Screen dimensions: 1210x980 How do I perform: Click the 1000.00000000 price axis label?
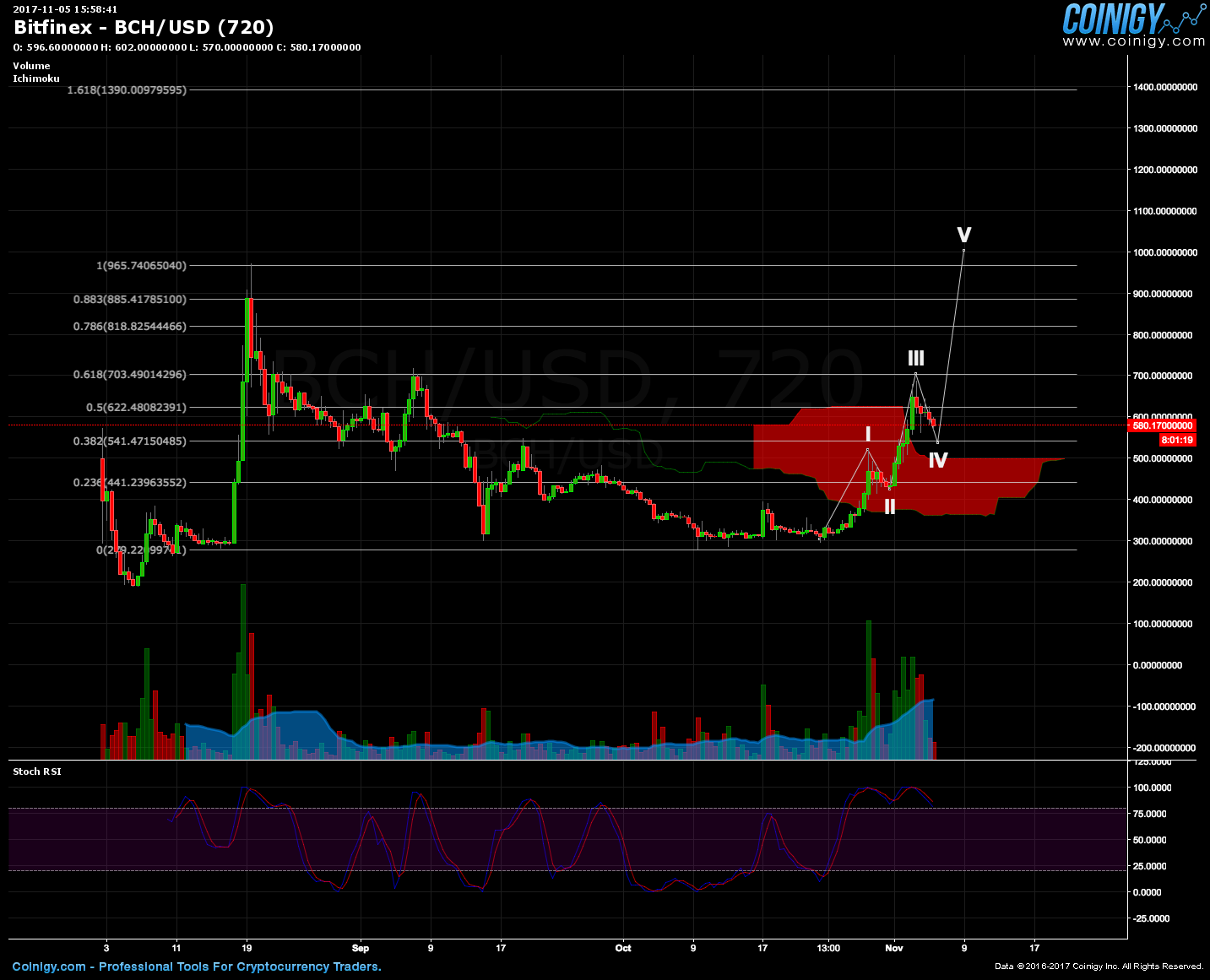(1165, 252)
